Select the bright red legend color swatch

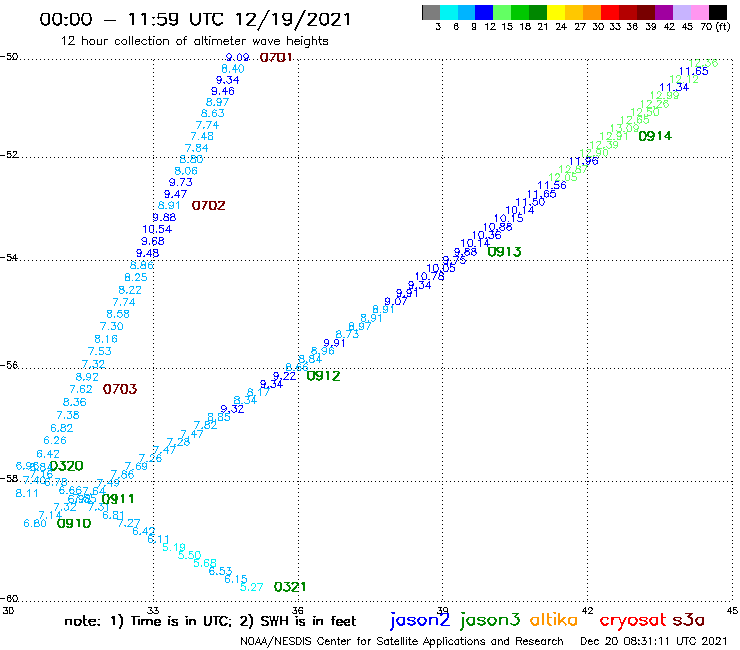[610, 12]
